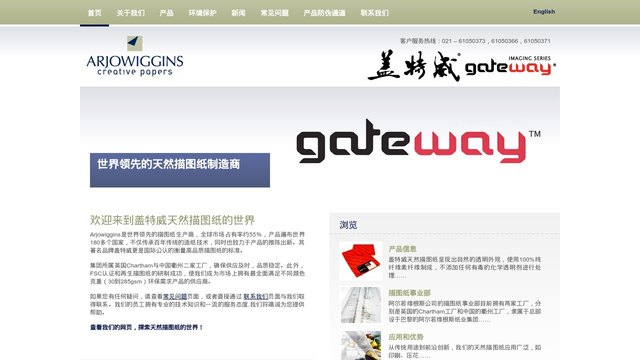Open the 首页 home menu item
Viewport: 640px width, 360px height.
94,13
